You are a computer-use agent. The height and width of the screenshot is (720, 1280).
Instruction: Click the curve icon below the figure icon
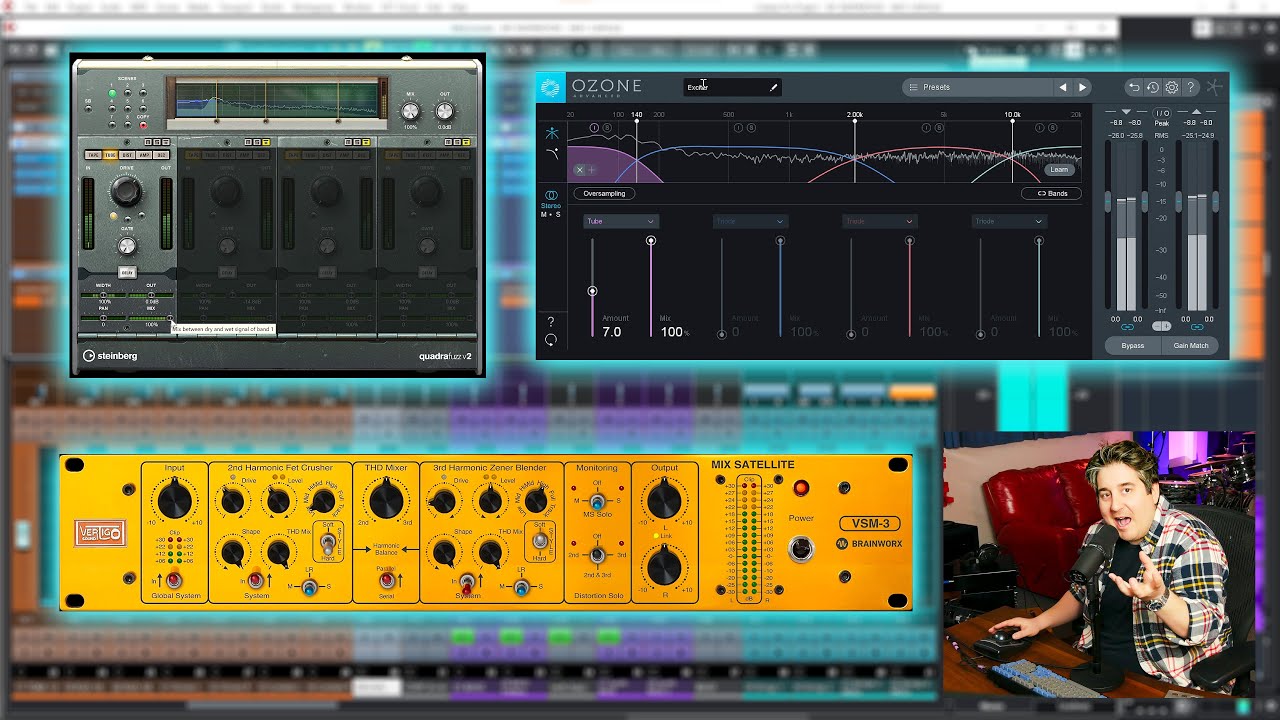[x=551, y=153]
